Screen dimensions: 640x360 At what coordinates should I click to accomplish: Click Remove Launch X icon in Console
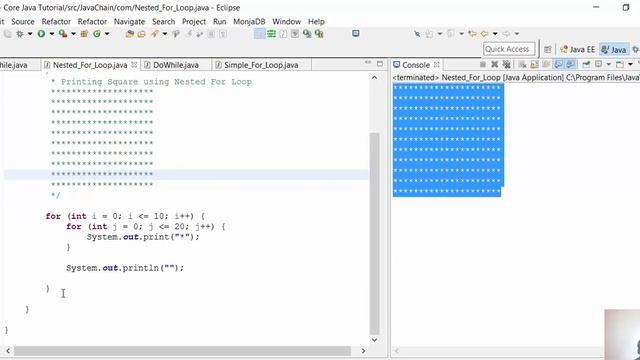[x=495, y=64]
